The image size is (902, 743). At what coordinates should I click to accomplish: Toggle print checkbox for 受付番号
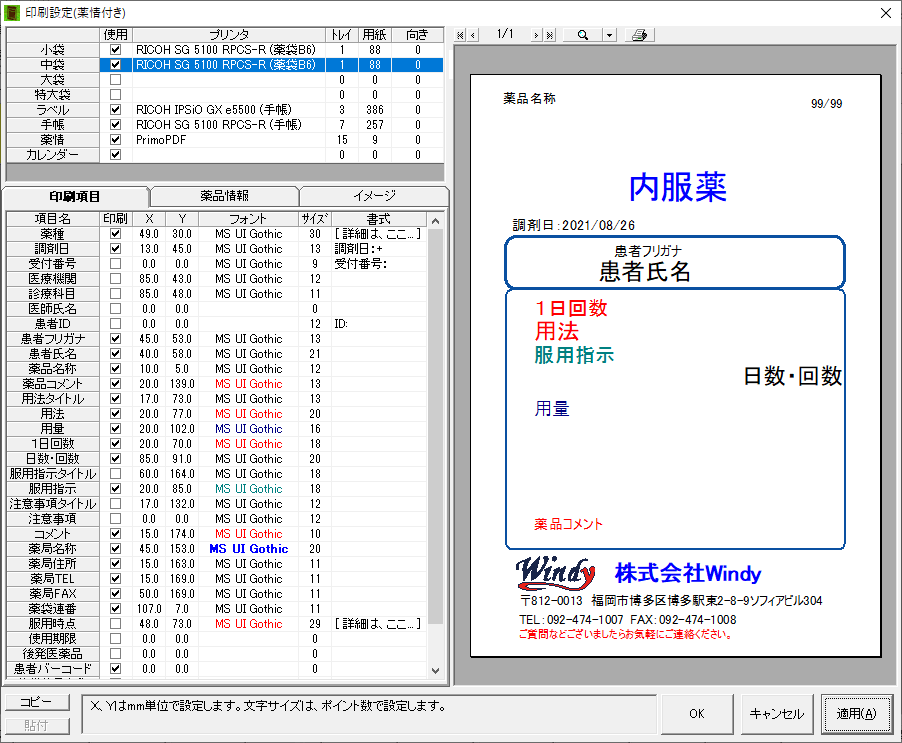pos(116,264)
